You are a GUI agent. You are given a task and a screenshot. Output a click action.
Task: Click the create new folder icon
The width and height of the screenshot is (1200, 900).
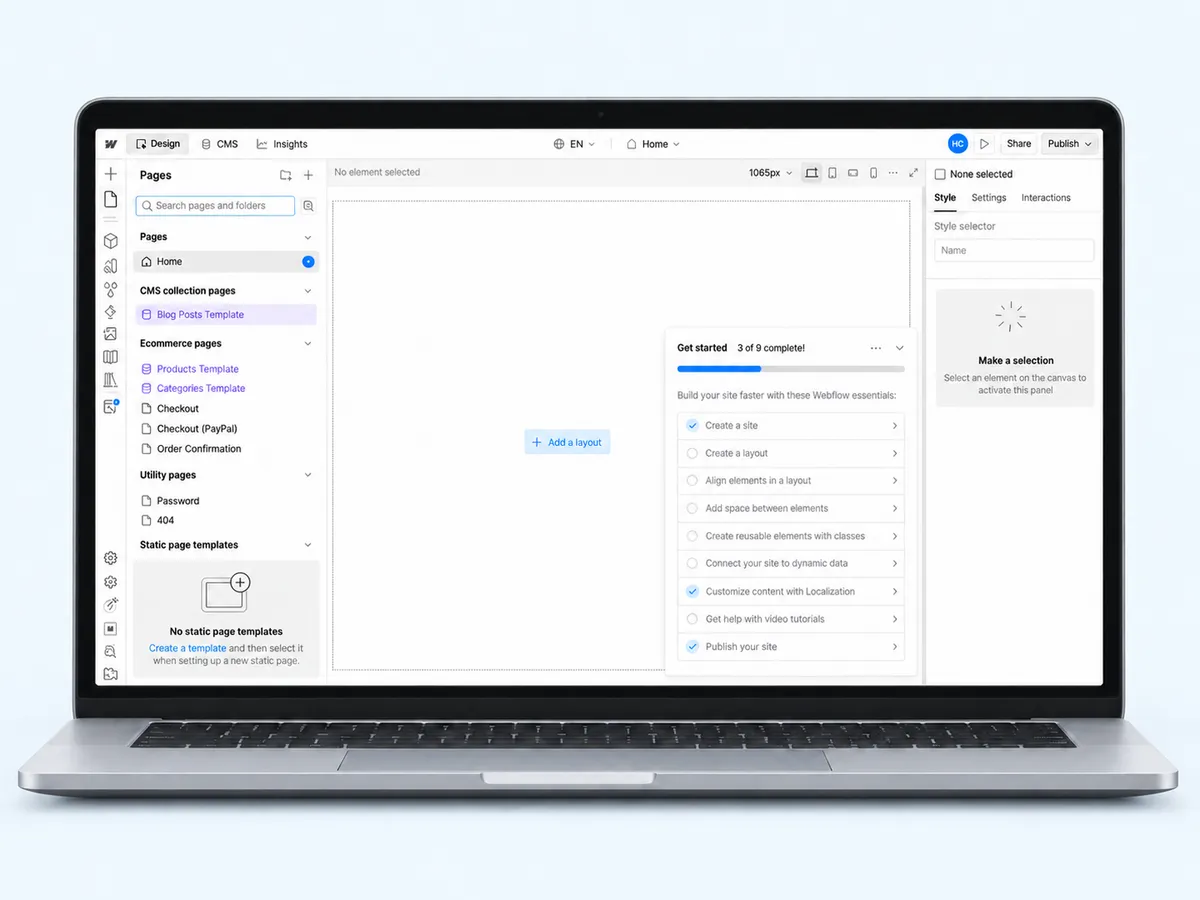(286, 175)
